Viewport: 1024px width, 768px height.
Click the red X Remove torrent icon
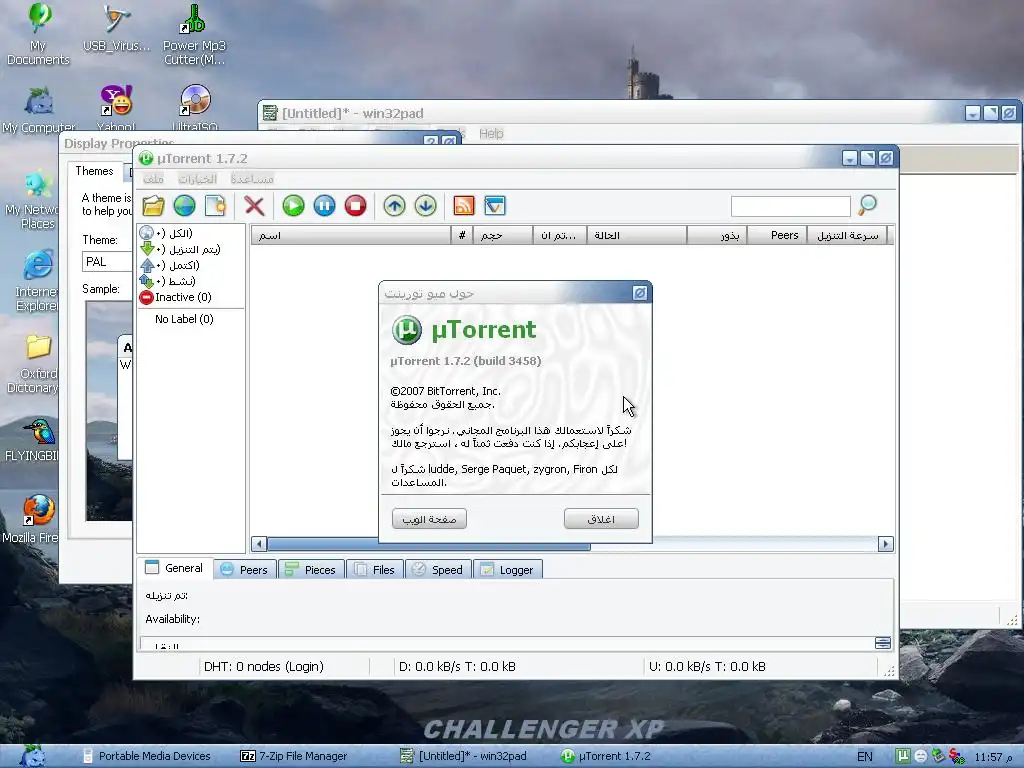click(254, 206)
